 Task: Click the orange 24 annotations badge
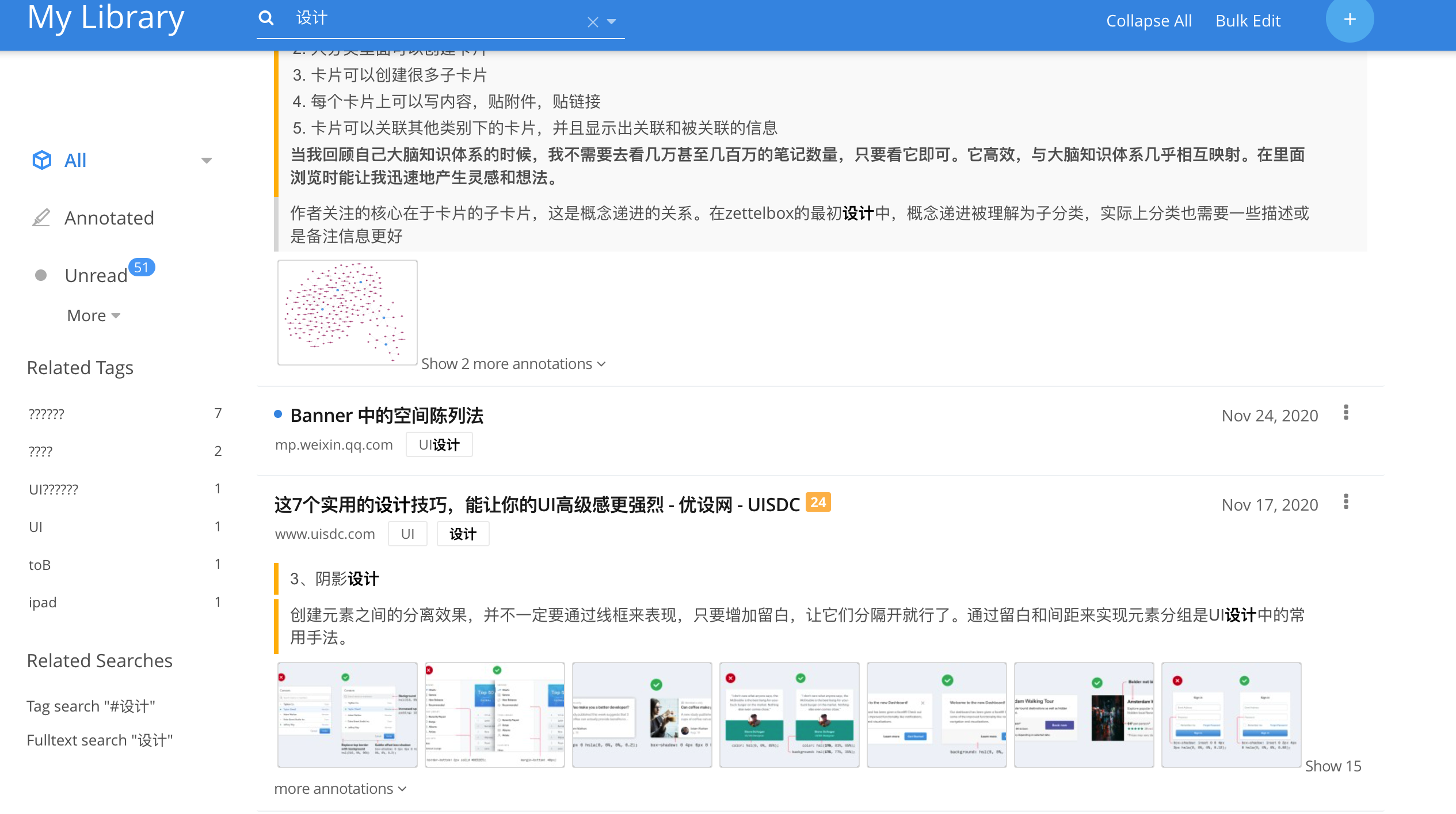(818, 503)
